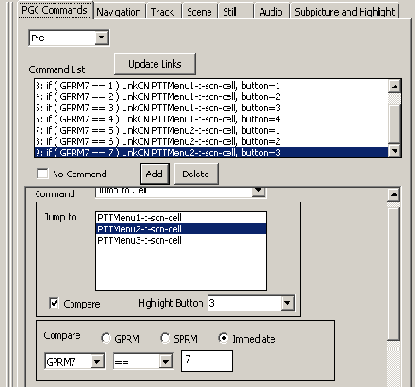Click the Add command button
Screen dimensions: 415x387
pos(155,174)
